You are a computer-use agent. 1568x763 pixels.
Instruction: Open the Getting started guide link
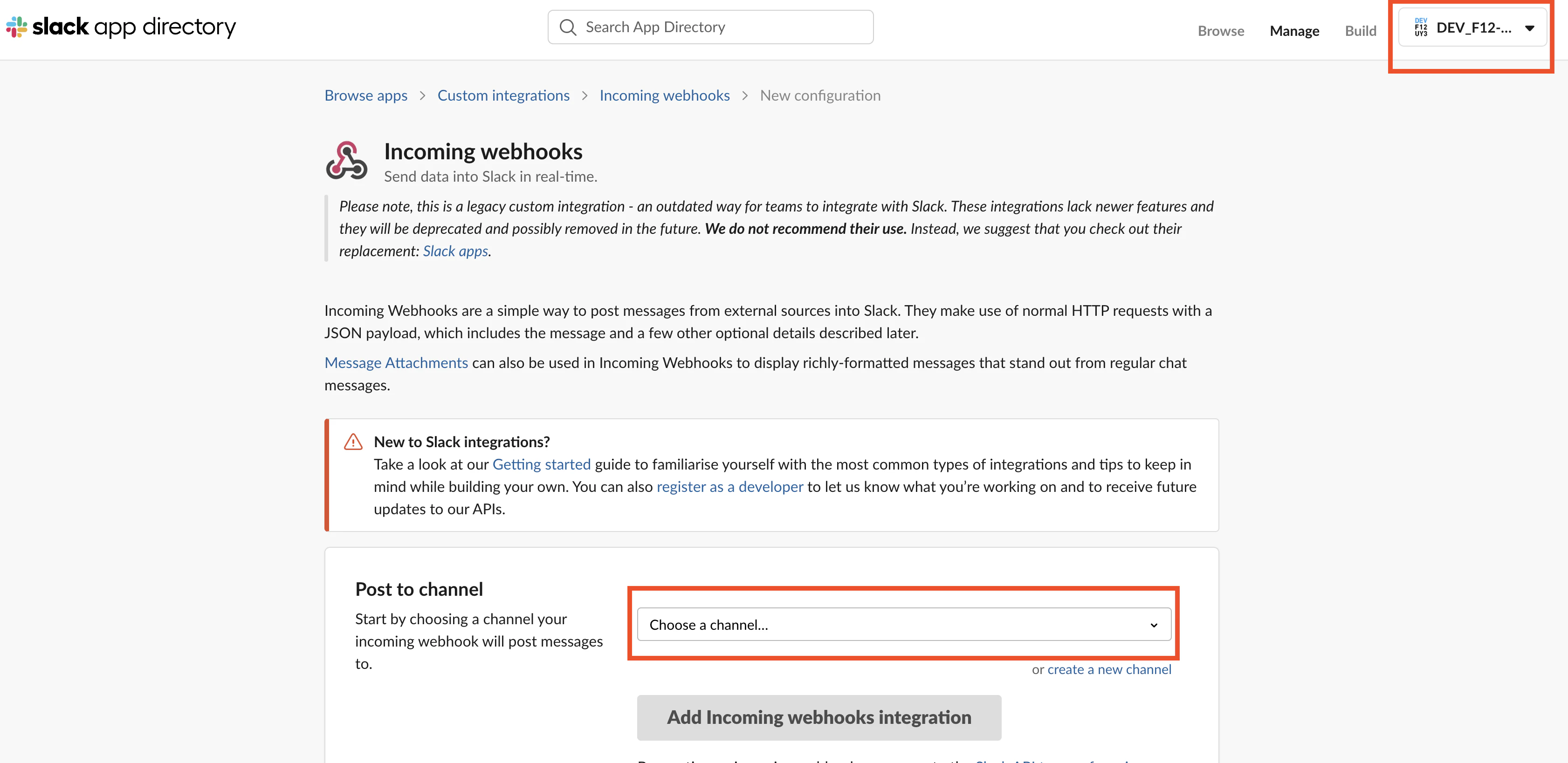click(541, 464)
